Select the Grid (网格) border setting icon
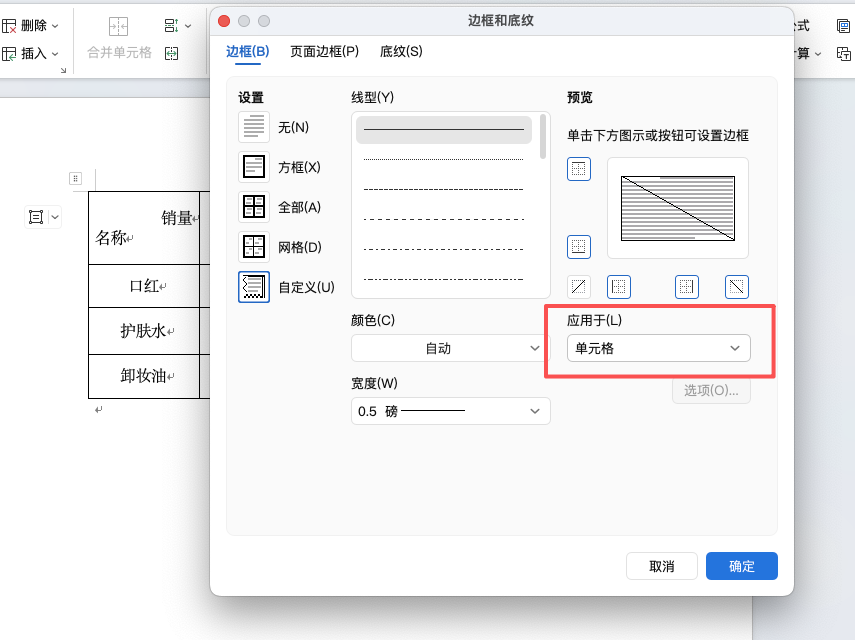 point(254,246)
